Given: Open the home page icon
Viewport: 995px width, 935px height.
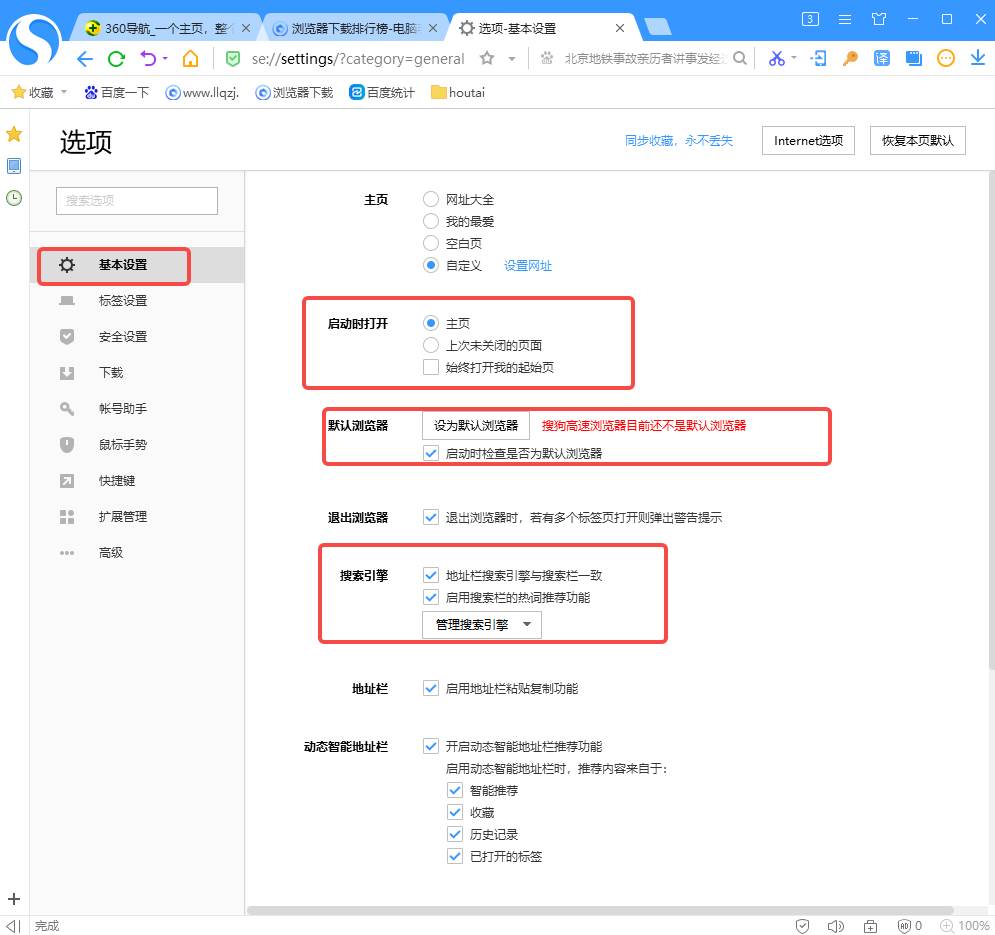Looking at the screenshot, I should (x=190, y=58).
